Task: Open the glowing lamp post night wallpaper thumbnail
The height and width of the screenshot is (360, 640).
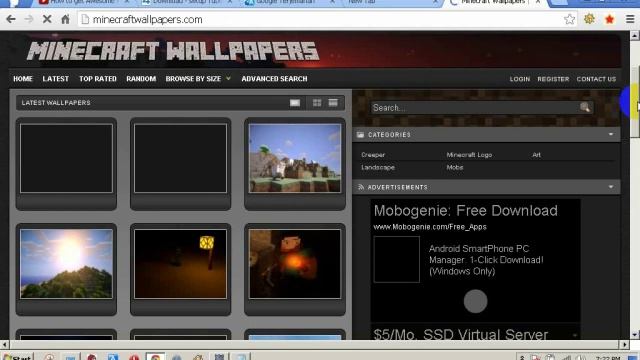Action: click(180, 264)
